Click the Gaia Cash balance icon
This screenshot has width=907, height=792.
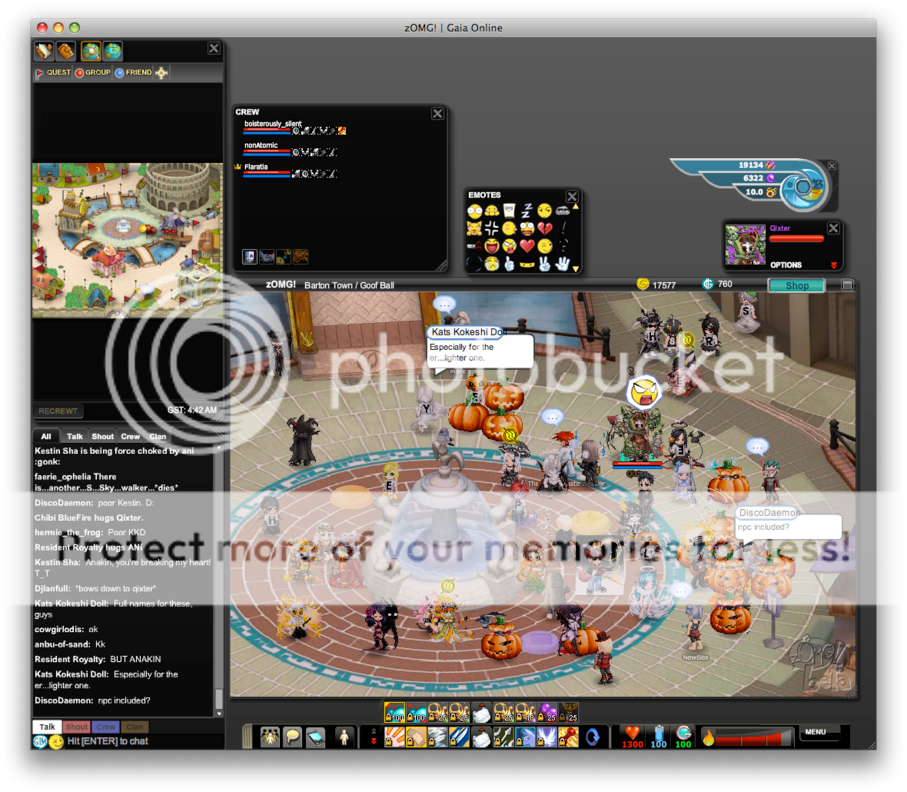click(708, 284)
